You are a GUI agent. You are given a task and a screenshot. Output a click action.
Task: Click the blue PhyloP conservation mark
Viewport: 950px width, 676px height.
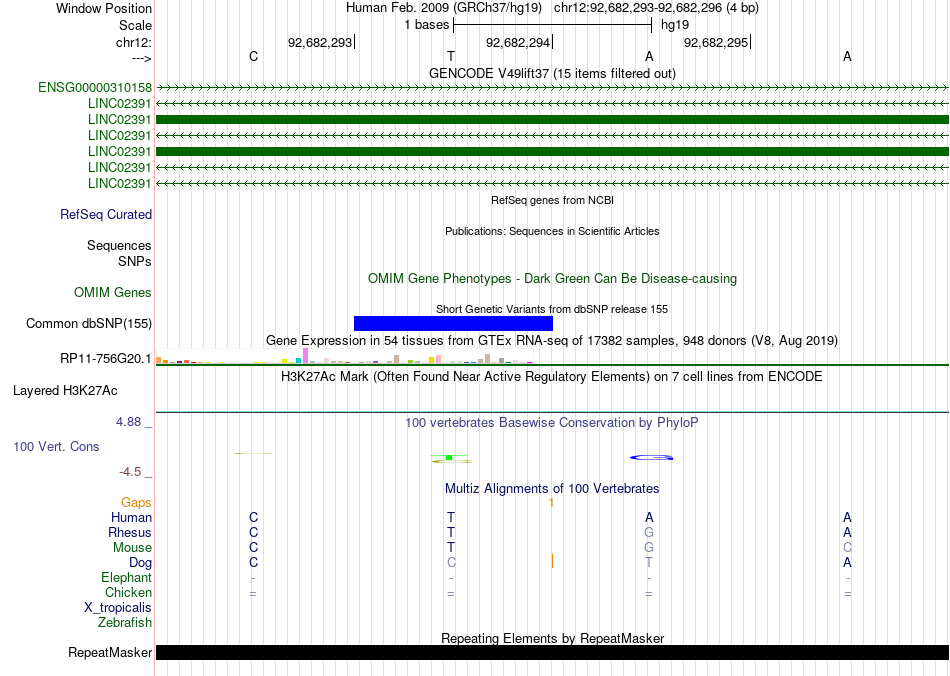coord(651,457)
